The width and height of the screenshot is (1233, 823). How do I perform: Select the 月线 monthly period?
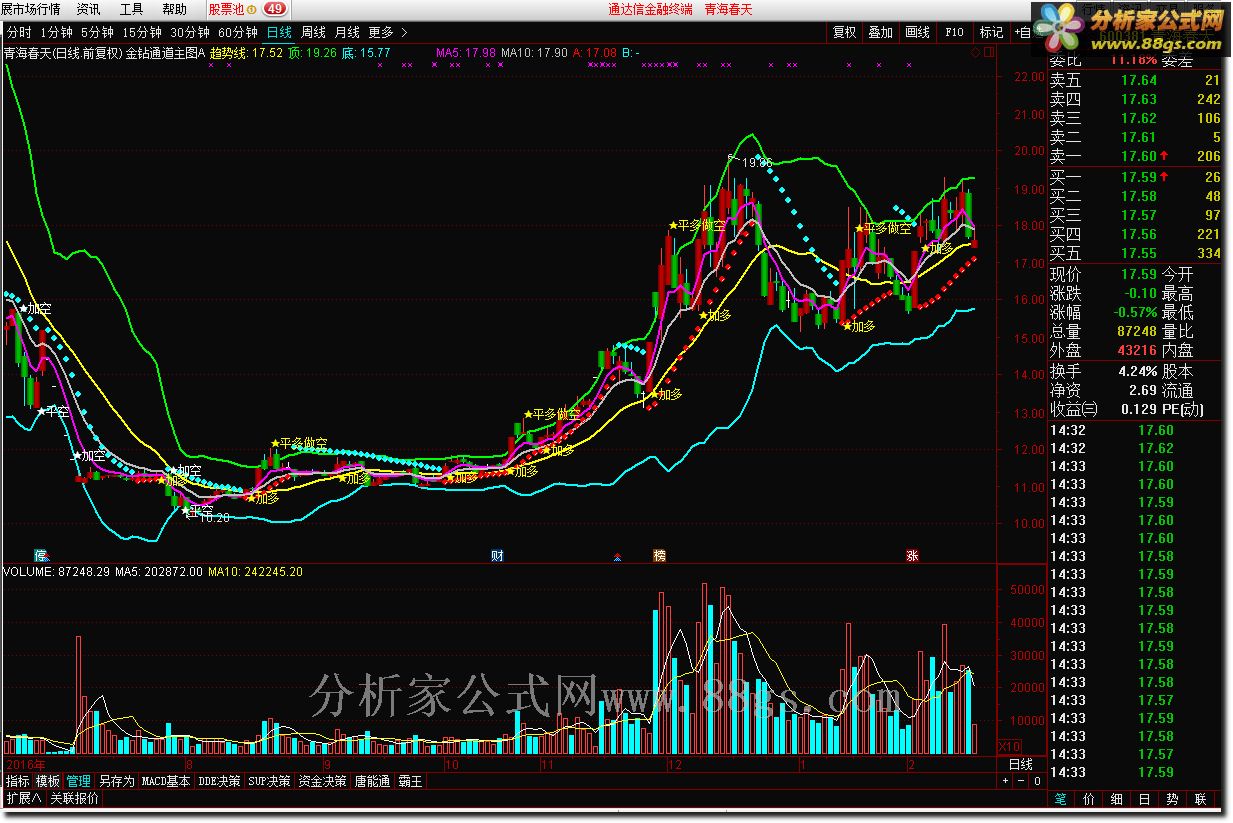pos(347,32)
